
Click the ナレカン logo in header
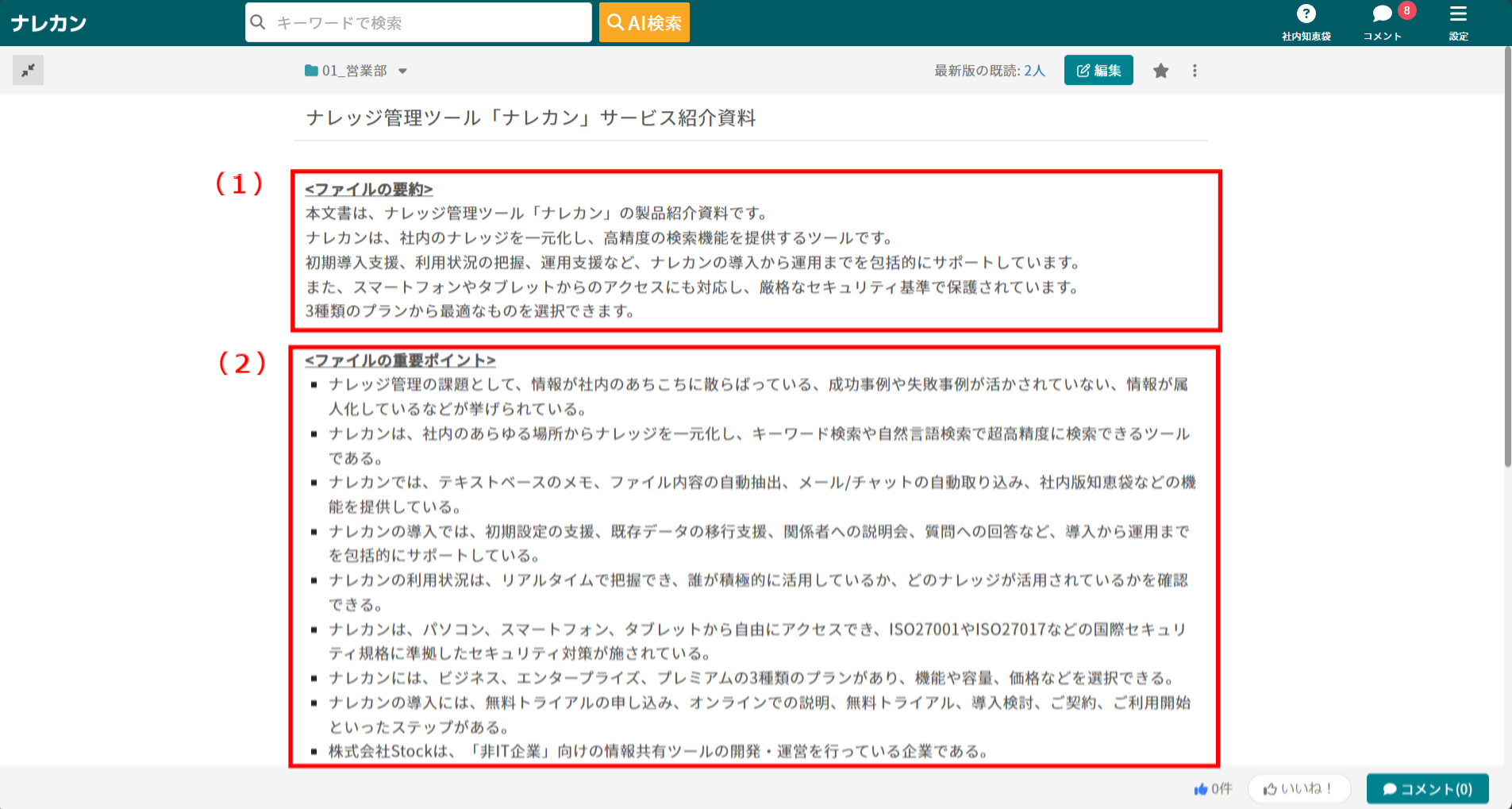click(48, 23)
